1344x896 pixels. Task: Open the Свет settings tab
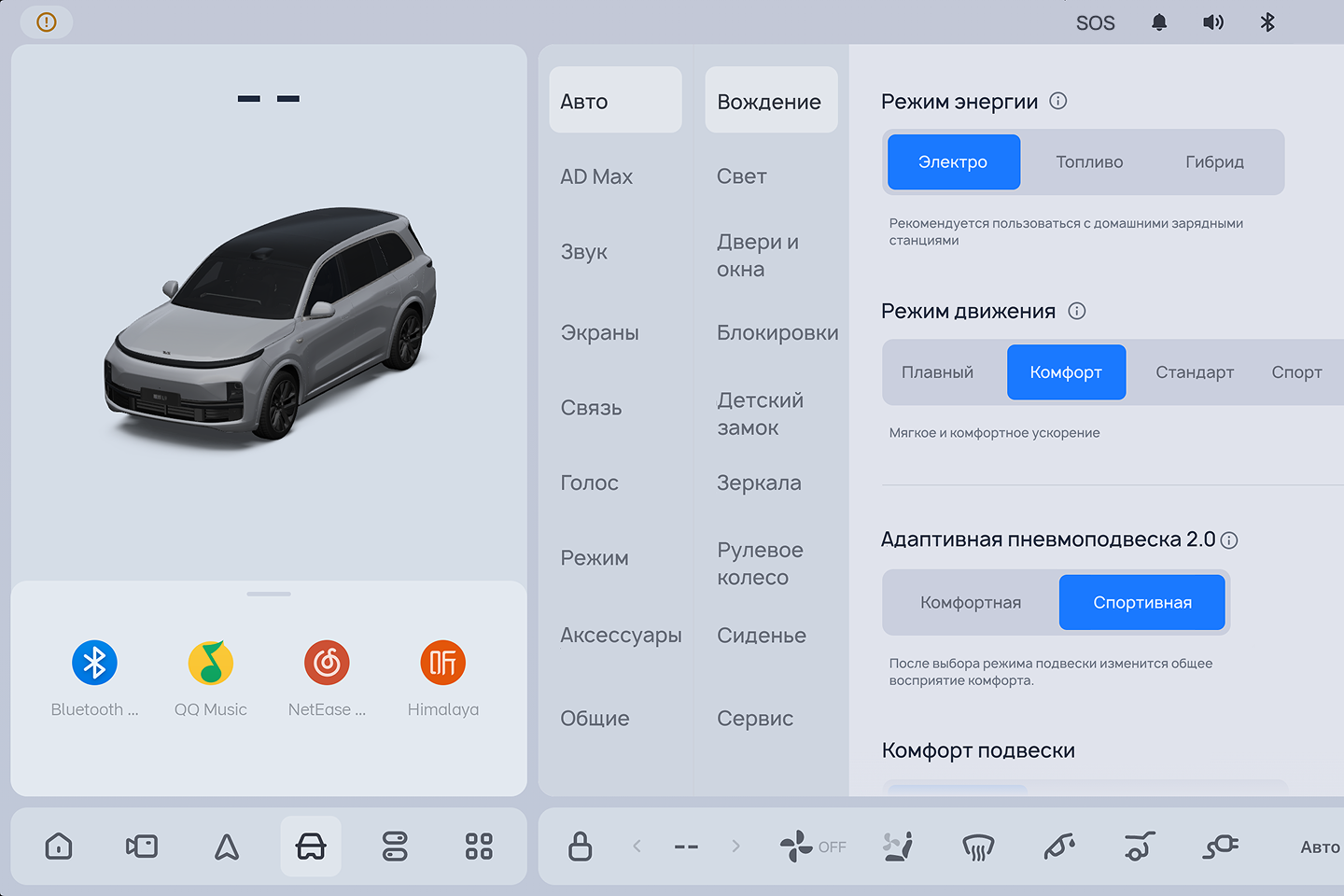(x=742, y=176)
